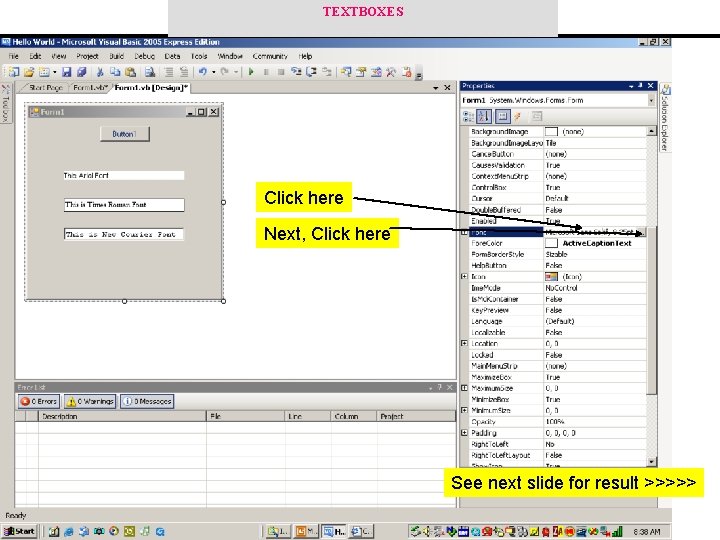Start debugging with the green play icon
The height and width of the screenshot is (540, 720).
251,72
